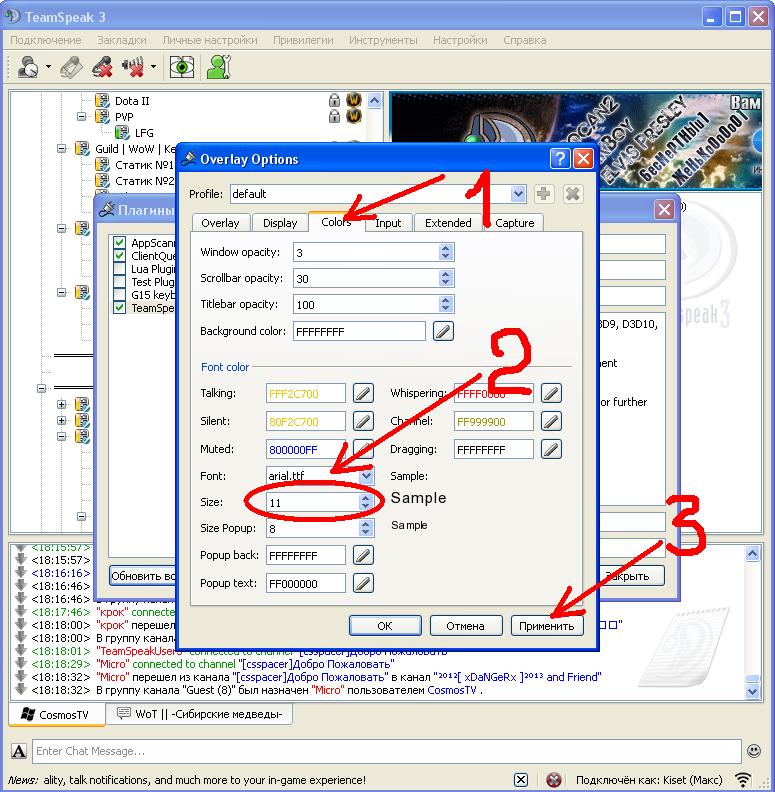
Task: Open contacts via green user wrench icon
Action: [x=219, y=67]
